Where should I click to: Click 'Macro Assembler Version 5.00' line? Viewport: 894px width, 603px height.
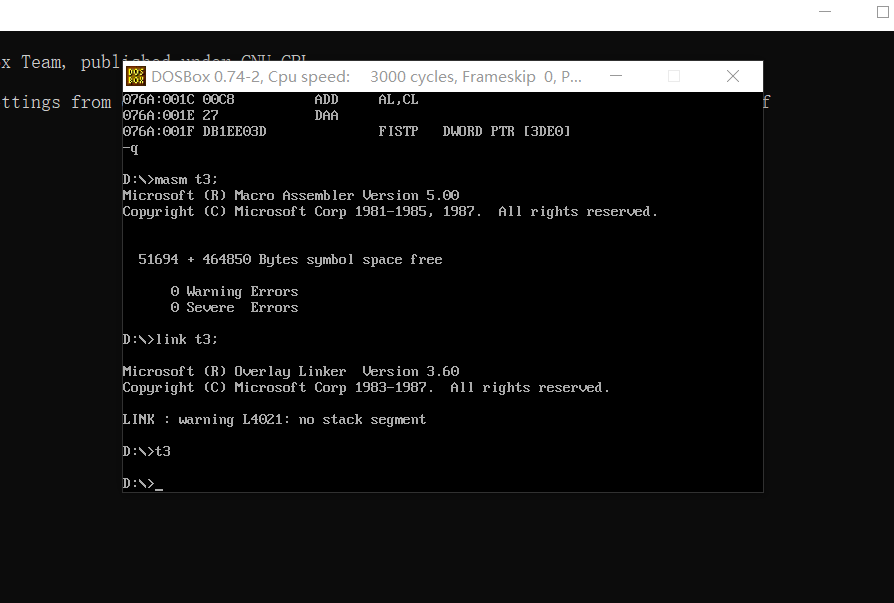291,195
